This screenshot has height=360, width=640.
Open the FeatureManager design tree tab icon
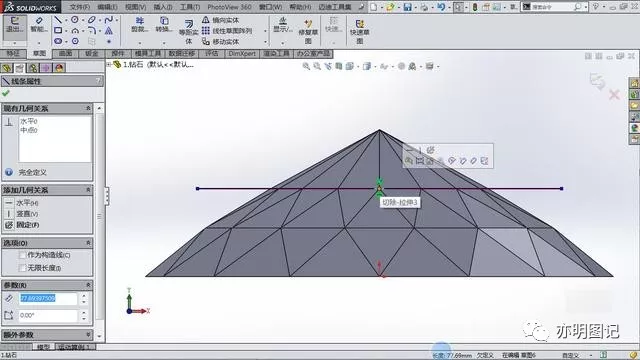(x=7, y=68)
